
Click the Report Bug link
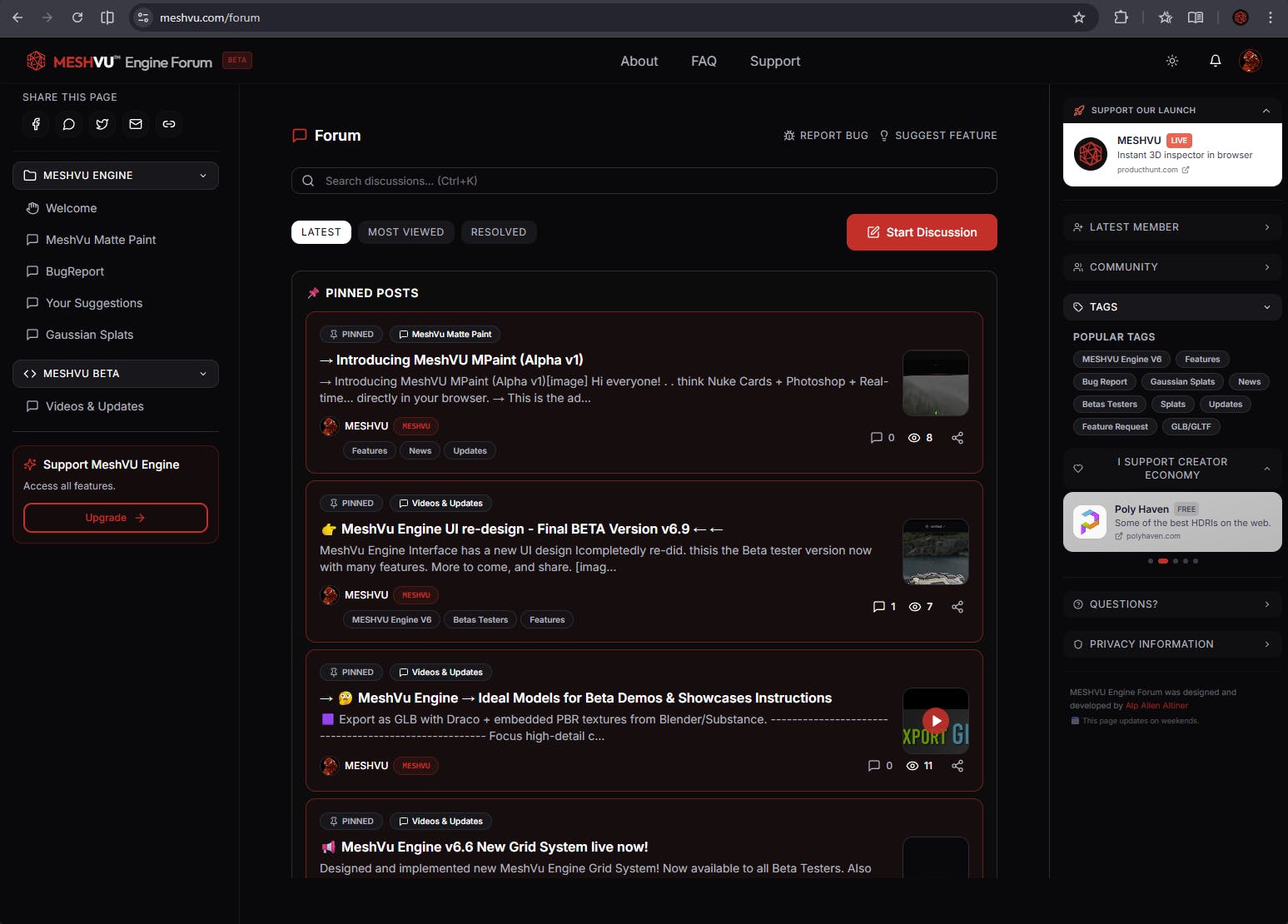(x=826, y=136)
